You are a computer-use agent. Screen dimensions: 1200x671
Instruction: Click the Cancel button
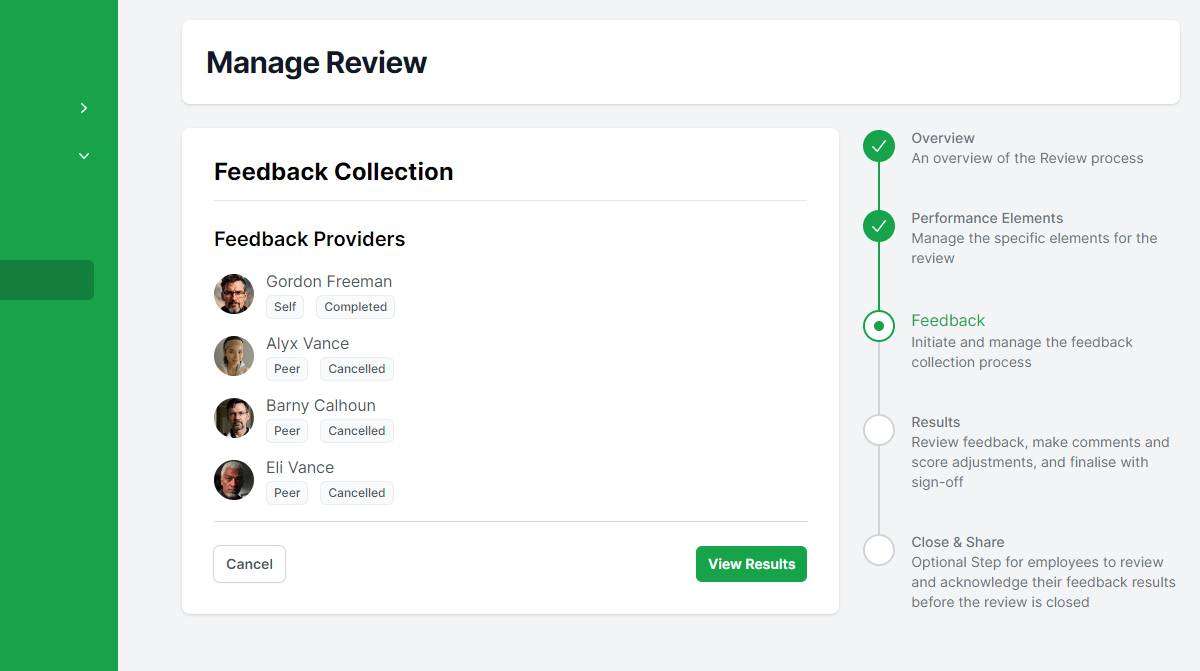249,564
